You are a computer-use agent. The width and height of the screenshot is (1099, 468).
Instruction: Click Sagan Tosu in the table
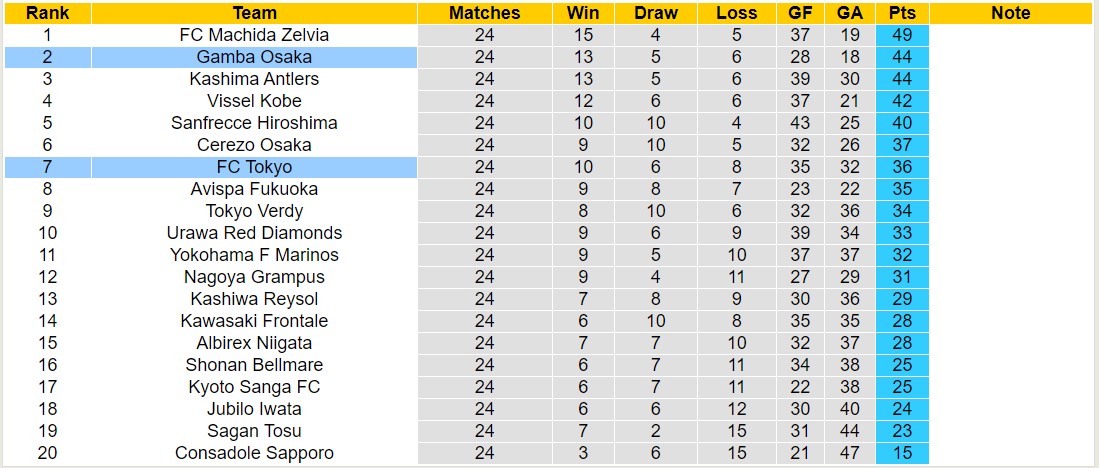click(254, 431)
